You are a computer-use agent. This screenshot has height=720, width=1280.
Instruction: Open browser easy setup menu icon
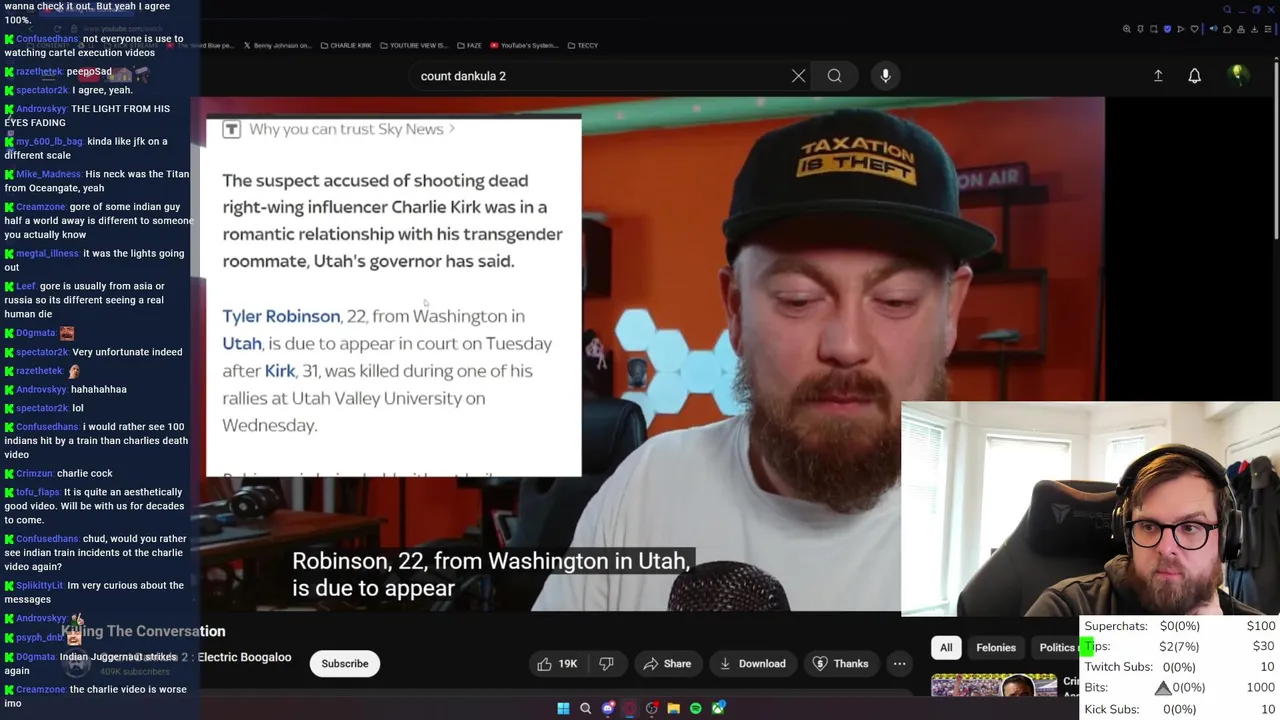click(1268, 29)
